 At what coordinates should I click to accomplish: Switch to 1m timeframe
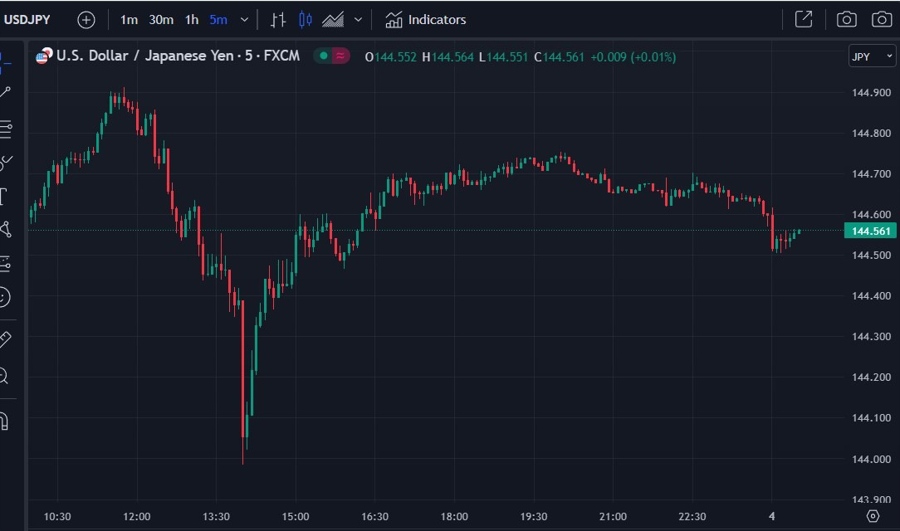click(x=129, y=20)
